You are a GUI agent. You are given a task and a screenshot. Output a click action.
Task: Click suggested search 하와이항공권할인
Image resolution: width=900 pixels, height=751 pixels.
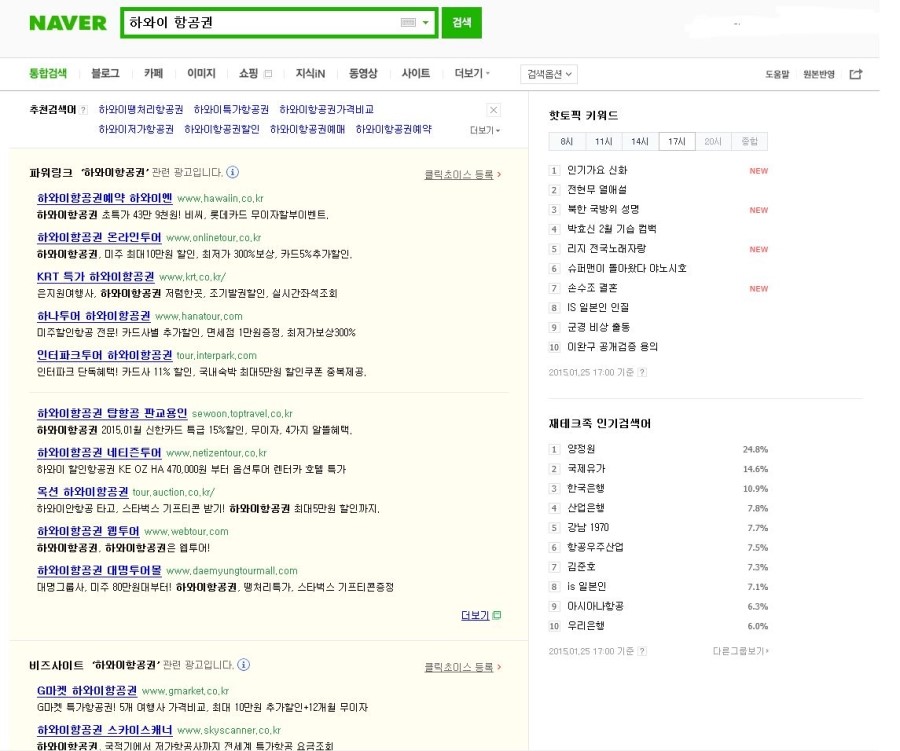tap(222, 129)
